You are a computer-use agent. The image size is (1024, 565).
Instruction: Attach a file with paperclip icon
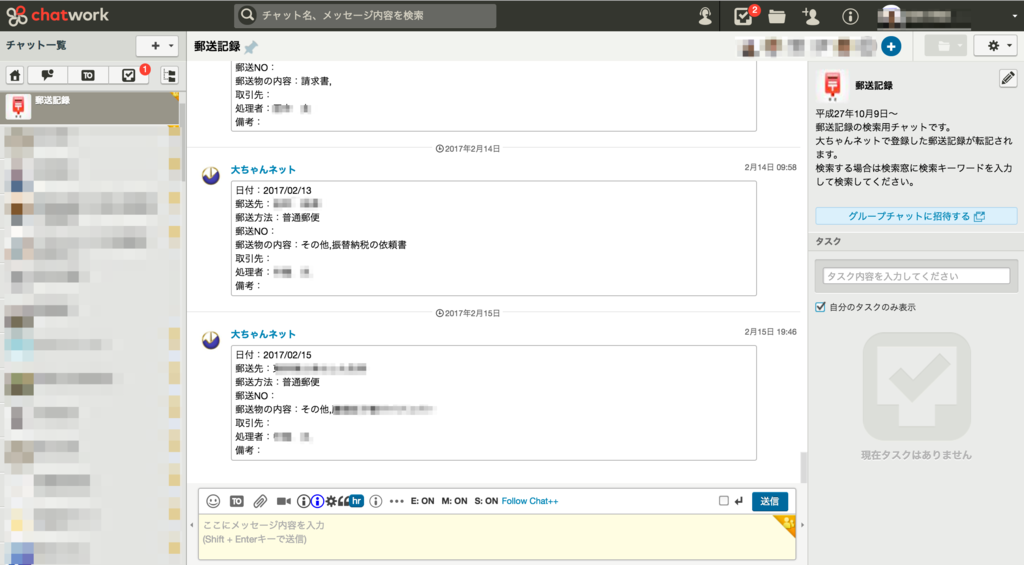(x=260, y=501)
